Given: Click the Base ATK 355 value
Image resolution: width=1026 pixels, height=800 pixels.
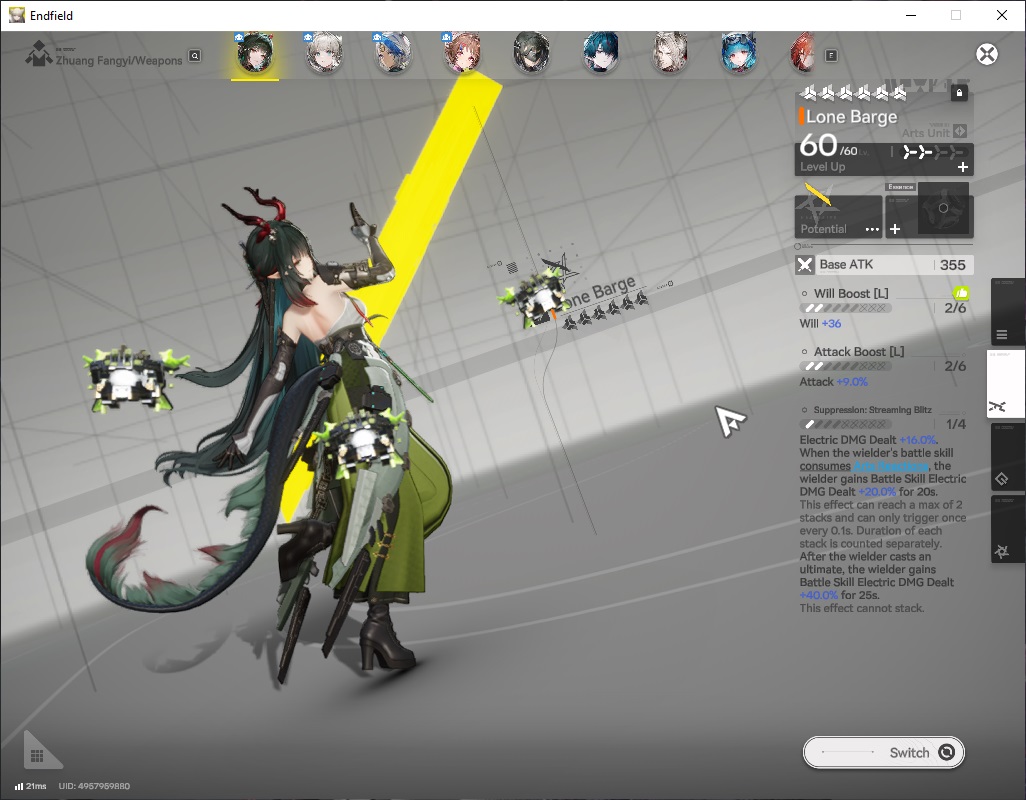Looking at the screenshot, I should coord(952,265).
